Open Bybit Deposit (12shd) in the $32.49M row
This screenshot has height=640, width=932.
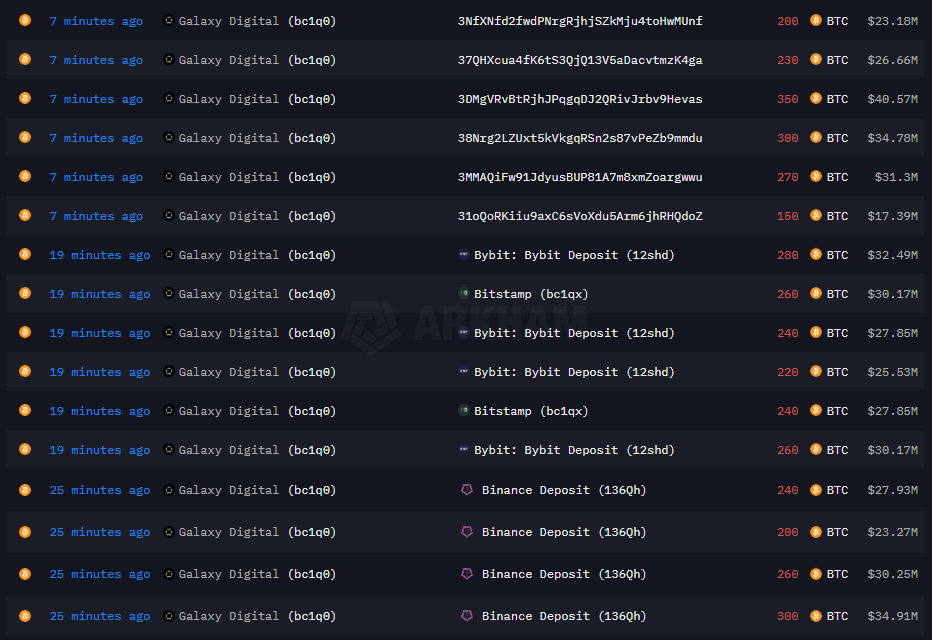click(x=574, y=255)
